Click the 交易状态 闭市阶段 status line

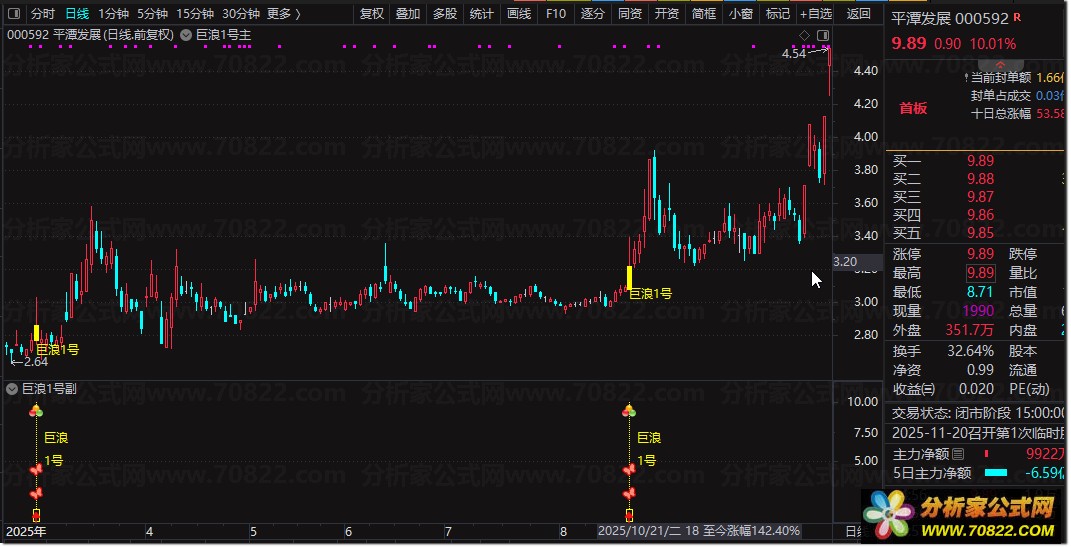978,413
